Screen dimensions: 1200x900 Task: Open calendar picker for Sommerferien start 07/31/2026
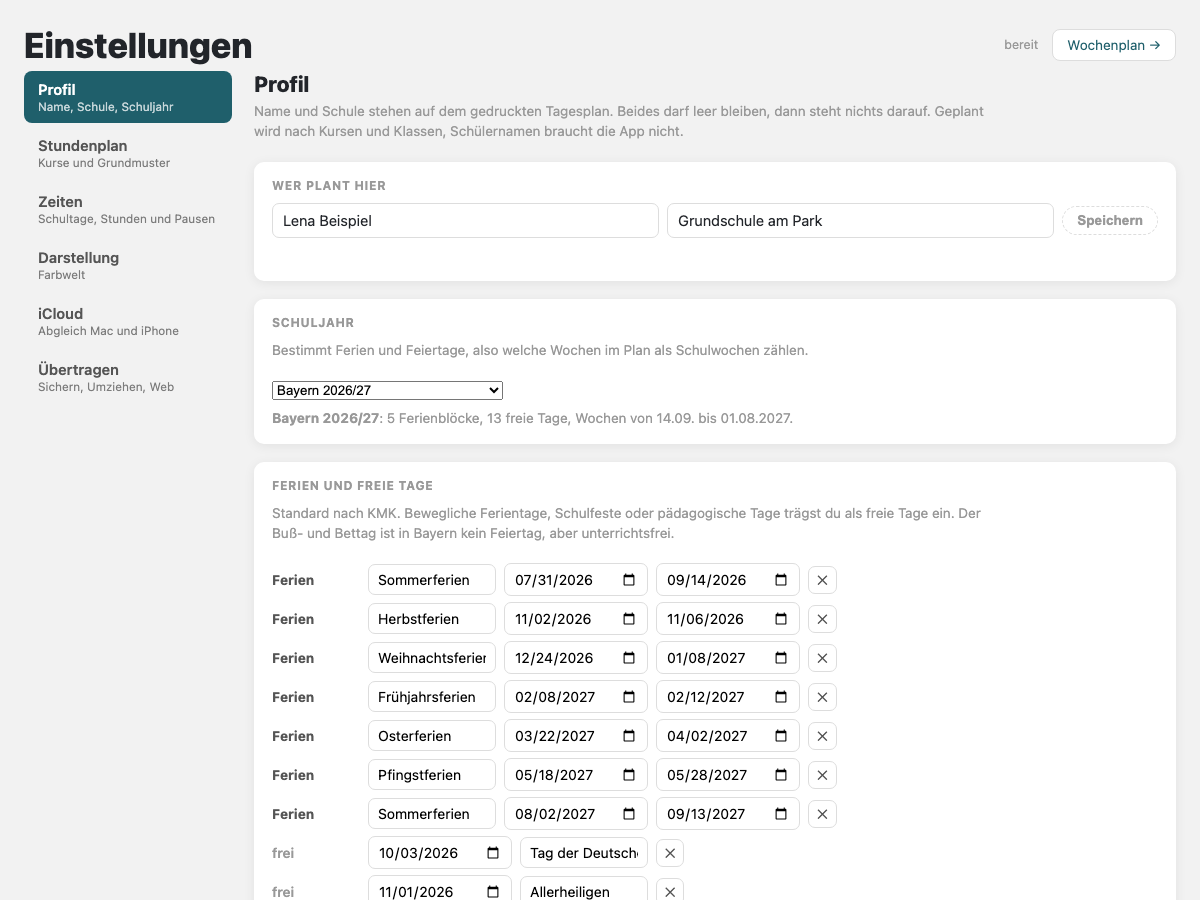629,580
